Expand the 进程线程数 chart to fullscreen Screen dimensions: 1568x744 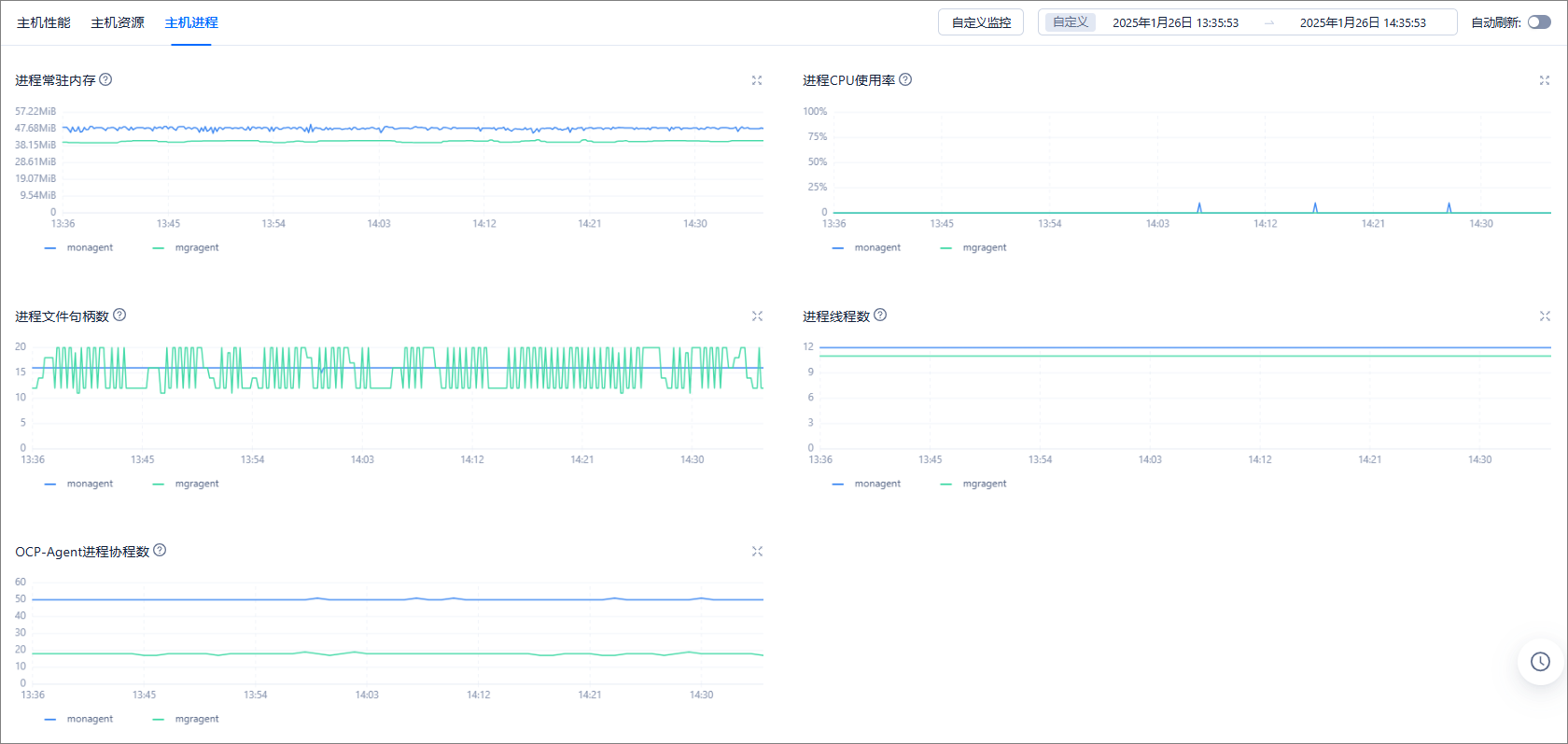(1545, 316)
